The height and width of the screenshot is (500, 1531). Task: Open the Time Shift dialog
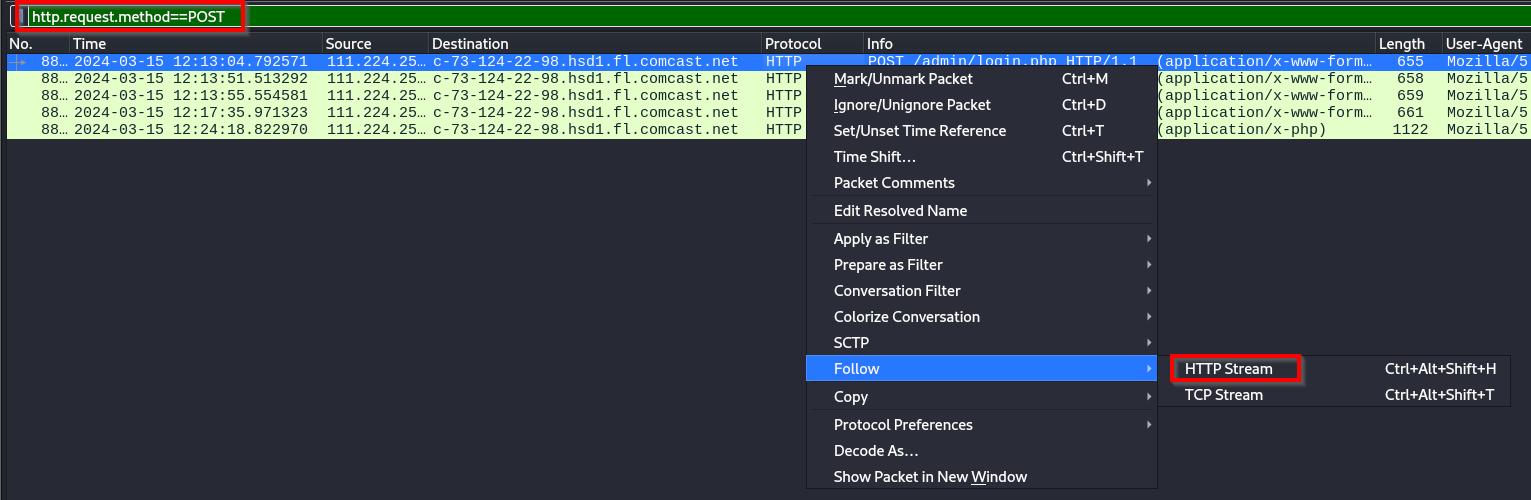[874, 157]
